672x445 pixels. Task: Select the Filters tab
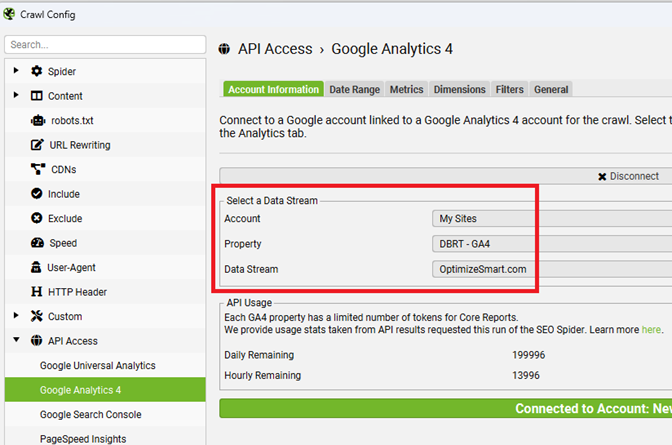coord(510,89)
